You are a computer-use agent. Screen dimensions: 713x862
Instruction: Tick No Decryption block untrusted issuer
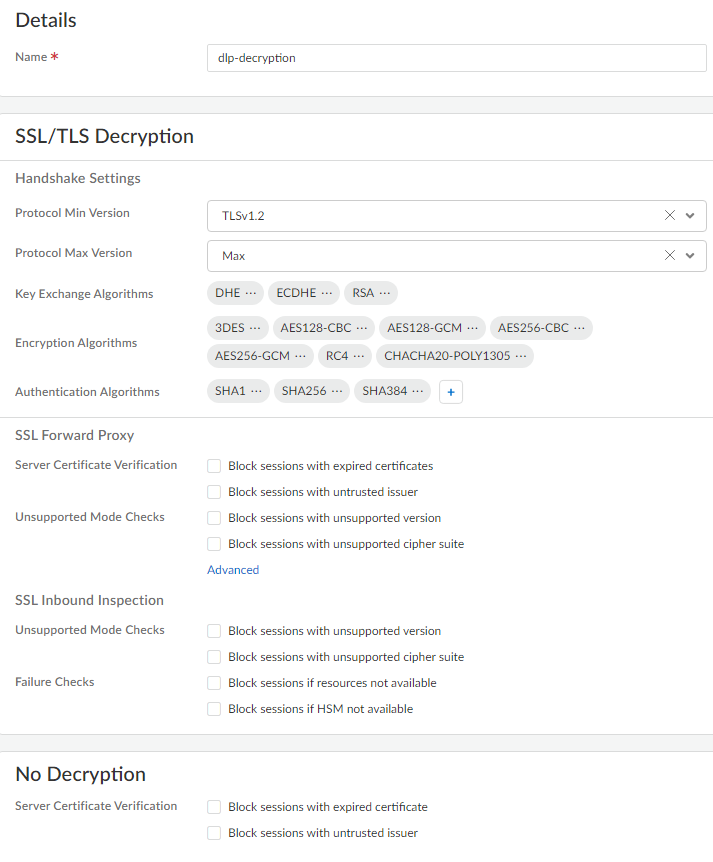(214, 833)
